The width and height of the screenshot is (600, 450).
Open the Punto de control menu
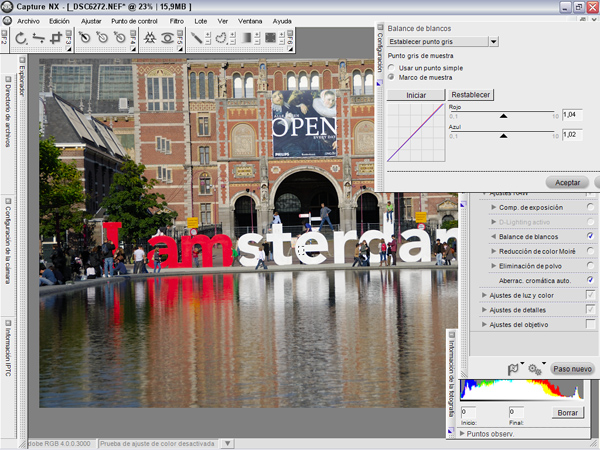tap(134, 21)
